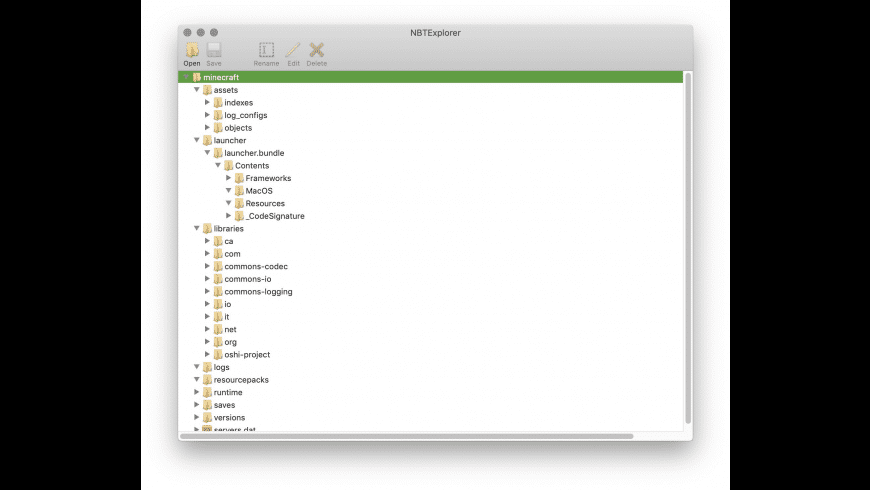This screenshot has width=870, height=490.
Task: Click the folder icon beside logs
Action: (207, 367)
